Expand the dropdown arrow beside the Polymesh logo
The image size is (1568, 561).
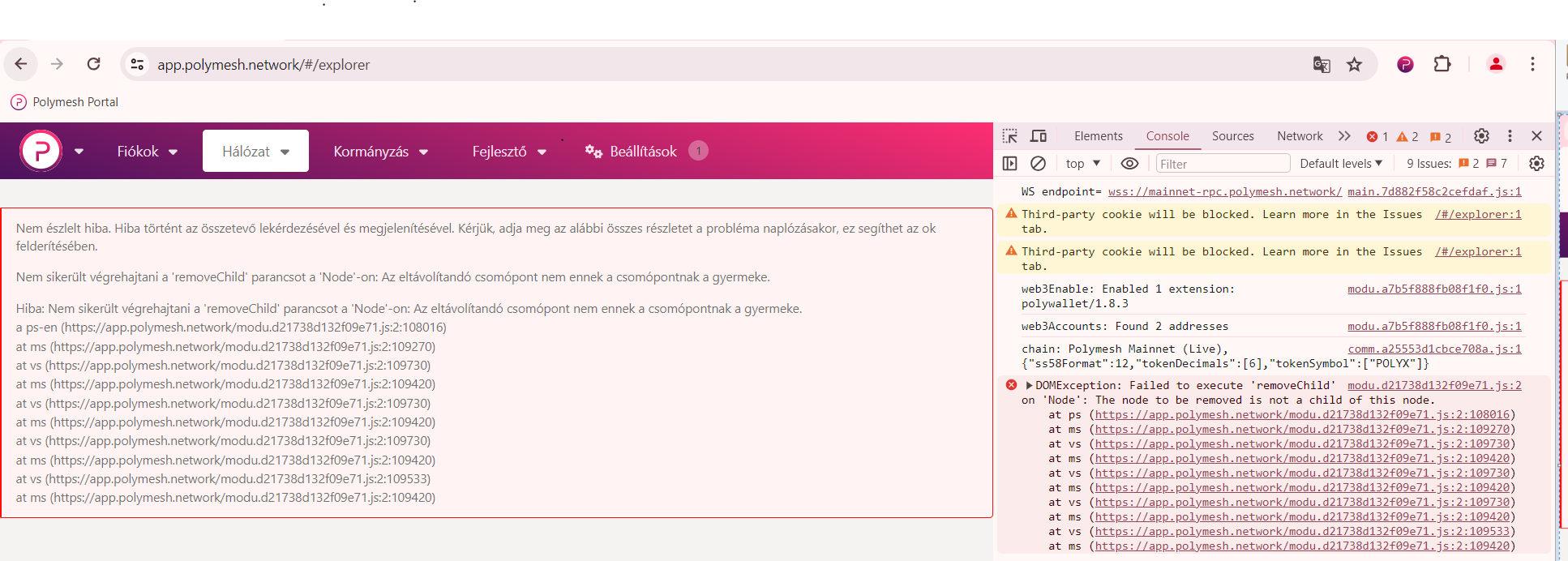79,152
